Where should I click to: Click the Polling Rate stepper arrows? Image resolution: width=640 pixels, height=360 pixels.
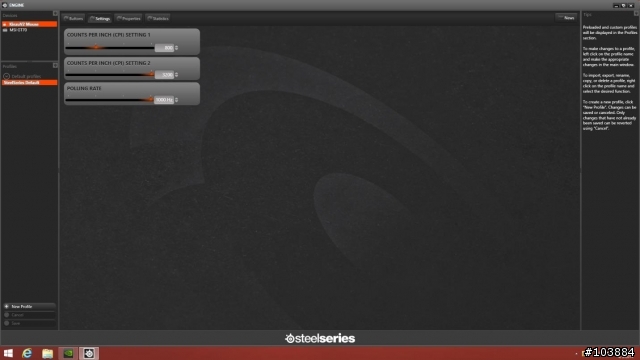pyautogui.click(x=177, y=100)
